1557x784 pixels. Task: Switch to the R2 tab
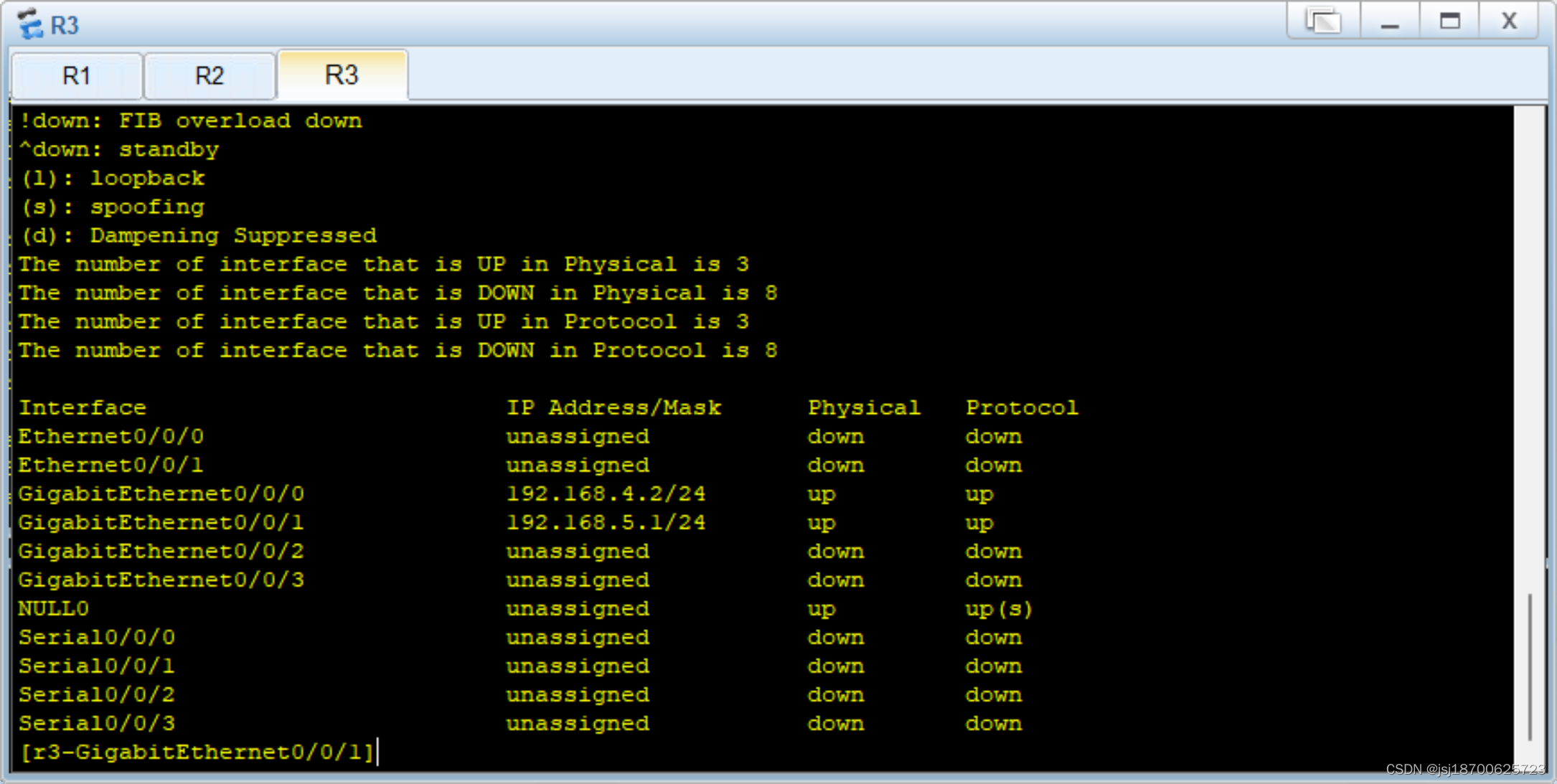(x=210, y=75)
